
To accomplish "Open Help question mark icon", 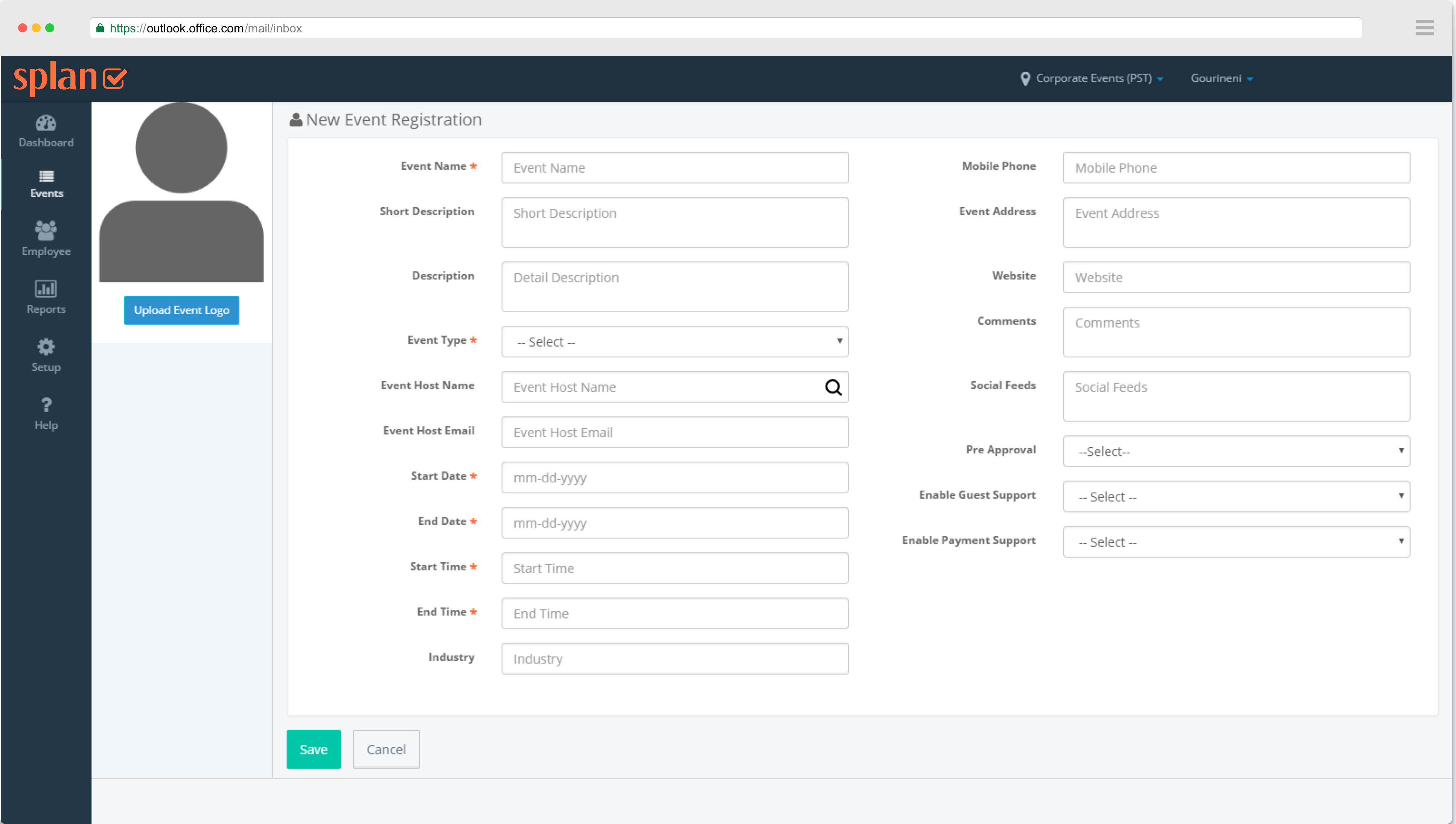I will pyautogui.click(x=46, y=404).
